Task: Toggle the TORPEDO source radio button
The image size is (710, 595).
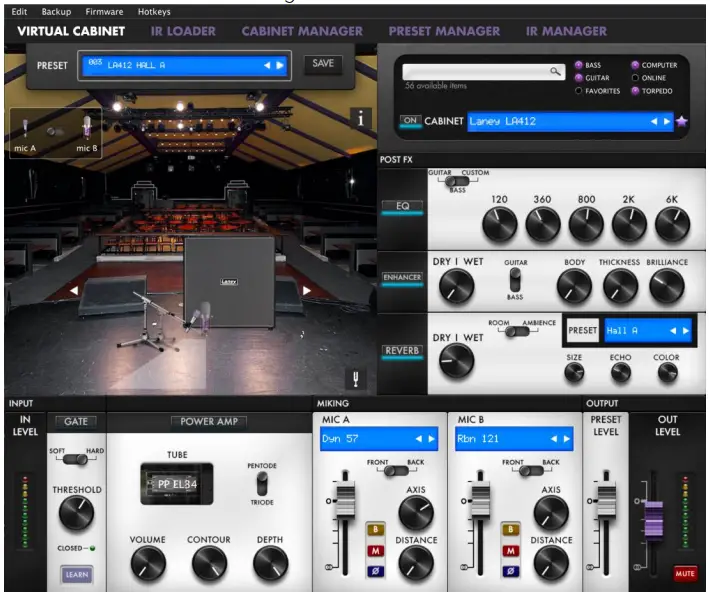Action: tap(635, 91)
